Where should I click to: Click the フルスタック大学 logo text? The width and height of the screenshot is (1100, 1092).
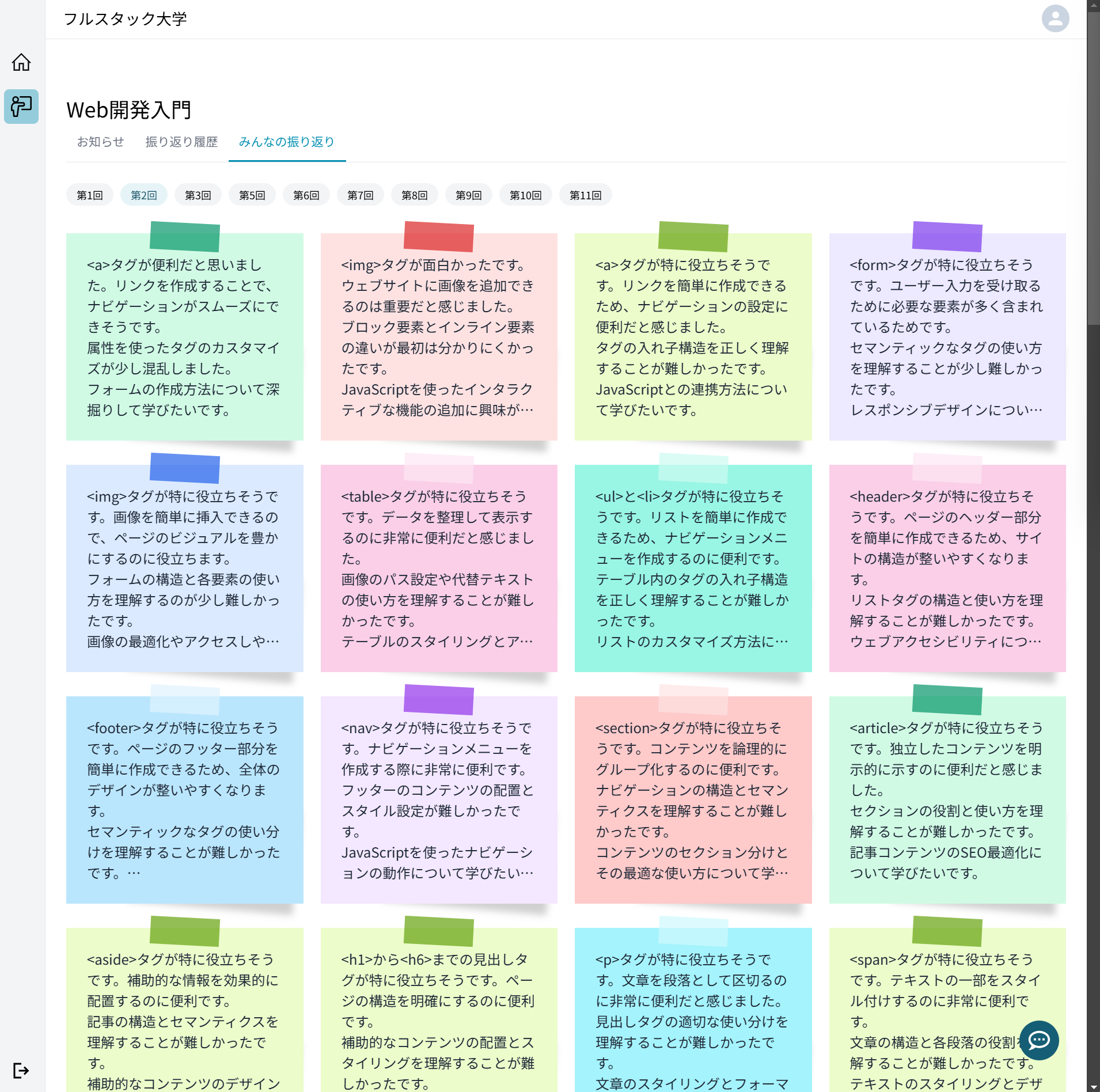[x=126, y=18]
